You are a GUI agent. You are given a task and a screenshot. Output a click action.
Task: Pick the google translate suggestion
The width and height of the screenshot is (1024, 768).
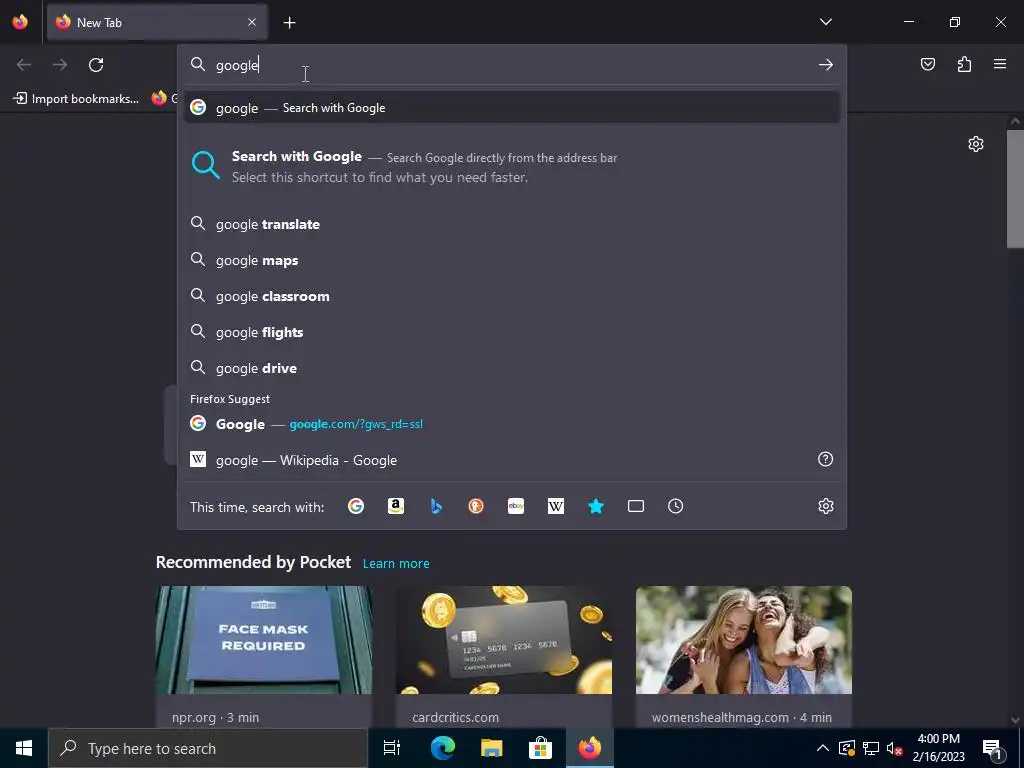click(x=512, y=224)
